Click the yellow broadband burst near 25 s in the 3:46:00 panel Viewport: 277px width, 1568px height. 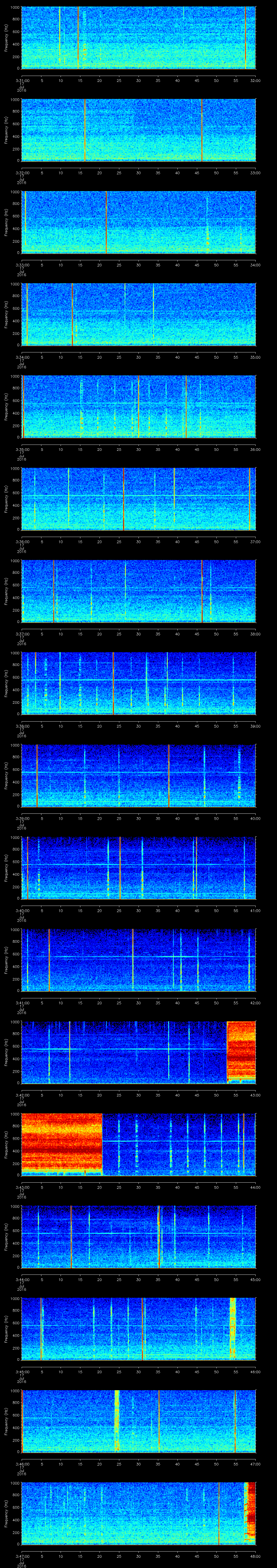(x=117, y=1421)
